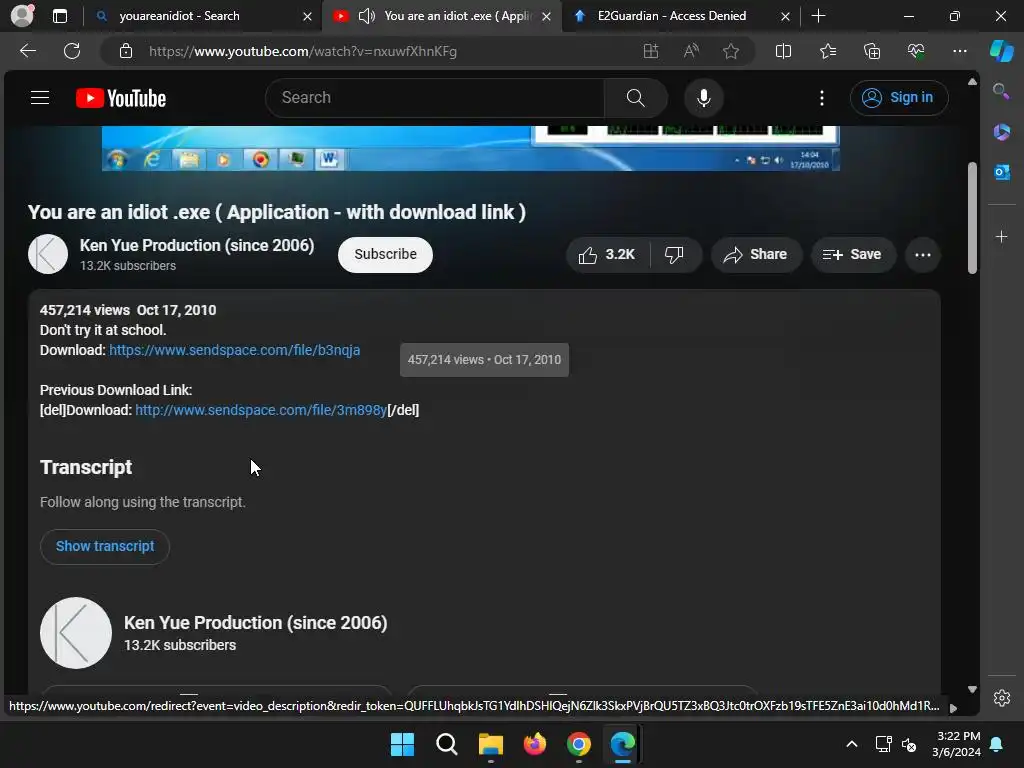Screen dimensions: 1024x768
Task: Toggle Edge split screen
Action: click(783, 51)
